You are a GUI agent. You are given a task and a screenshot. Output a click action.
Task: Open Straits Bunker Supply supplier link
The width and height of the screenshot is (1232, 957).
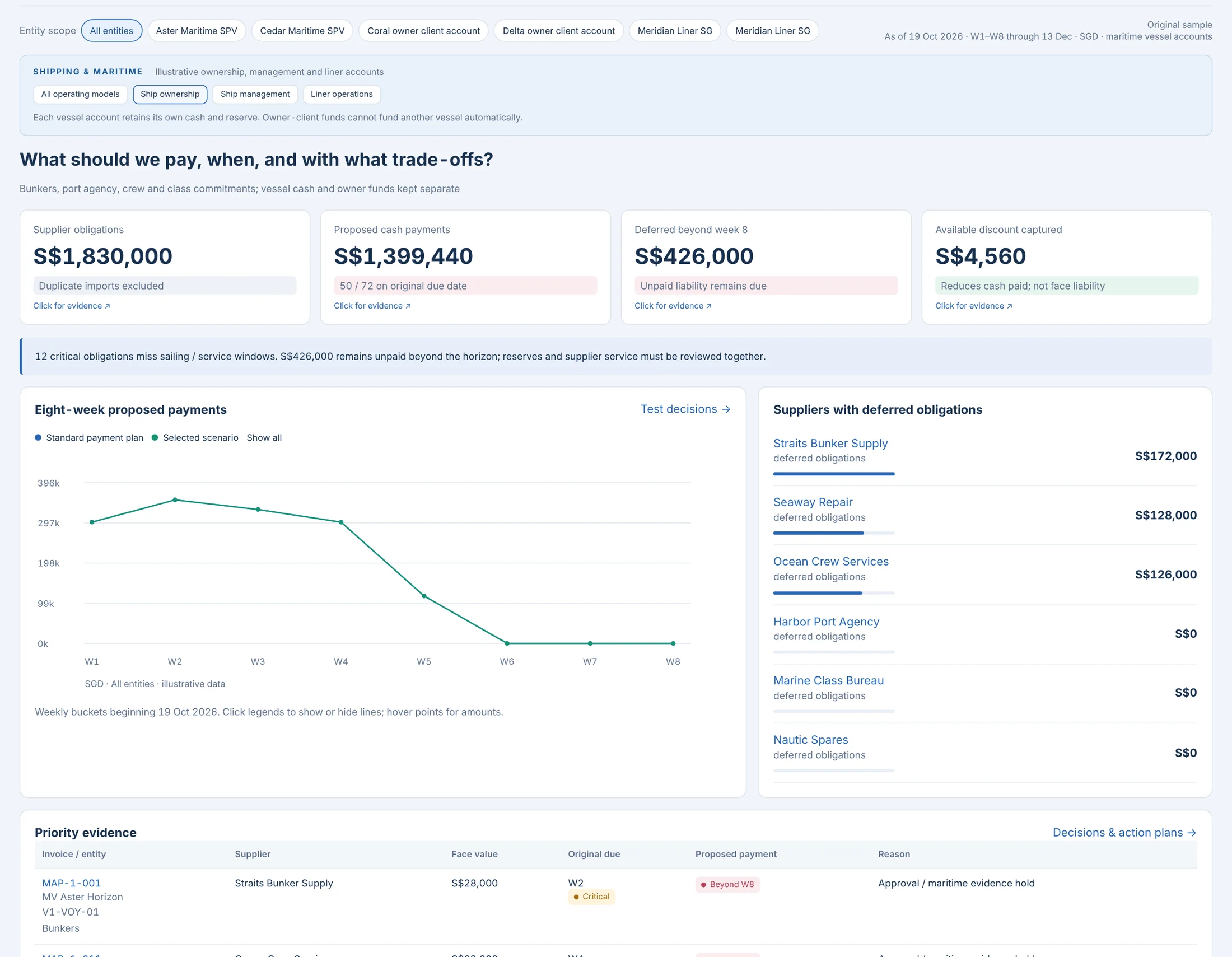pos(830,444)
